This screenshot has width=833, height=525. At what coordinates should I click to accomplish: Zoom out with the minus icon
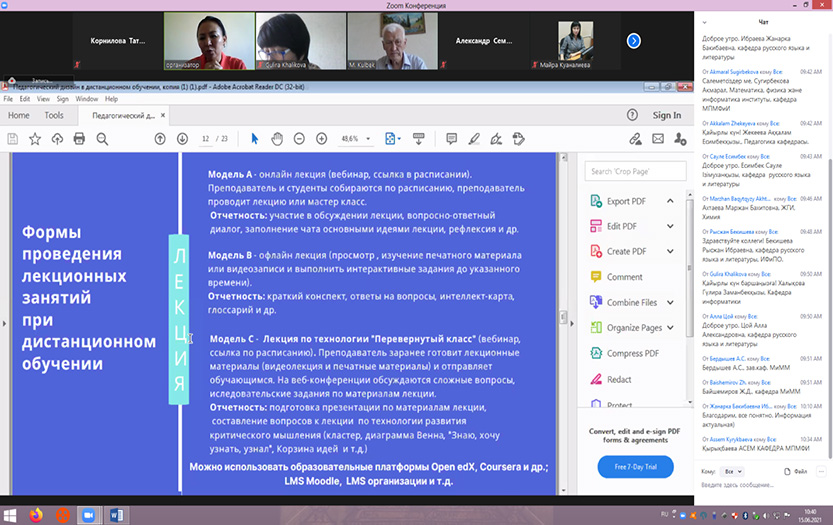(x=300, y=139)
